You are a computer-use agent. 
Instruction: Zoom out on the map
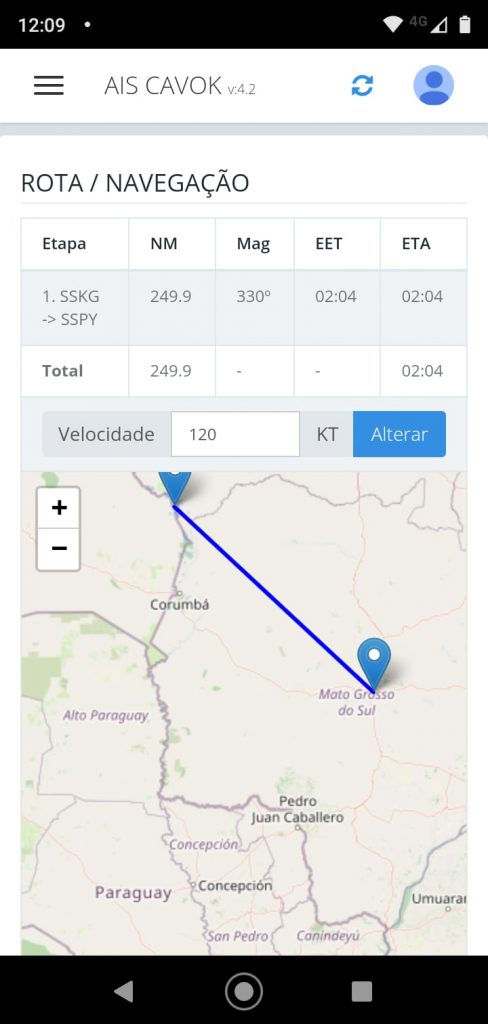tap(59, 549)
